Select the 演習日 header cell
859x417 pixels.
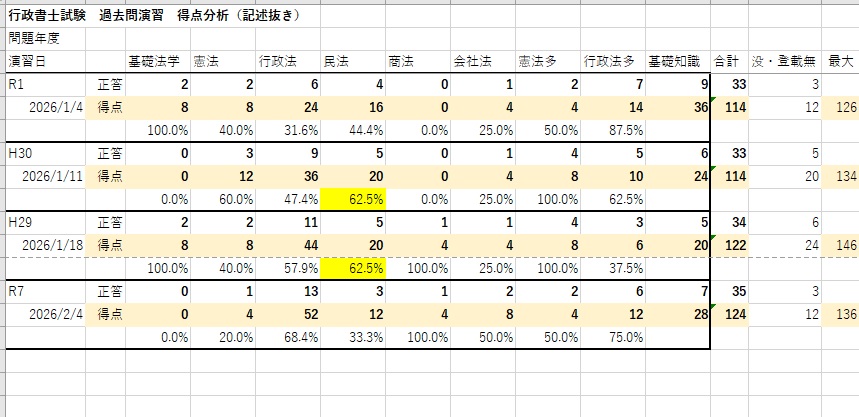coord(28,61)
